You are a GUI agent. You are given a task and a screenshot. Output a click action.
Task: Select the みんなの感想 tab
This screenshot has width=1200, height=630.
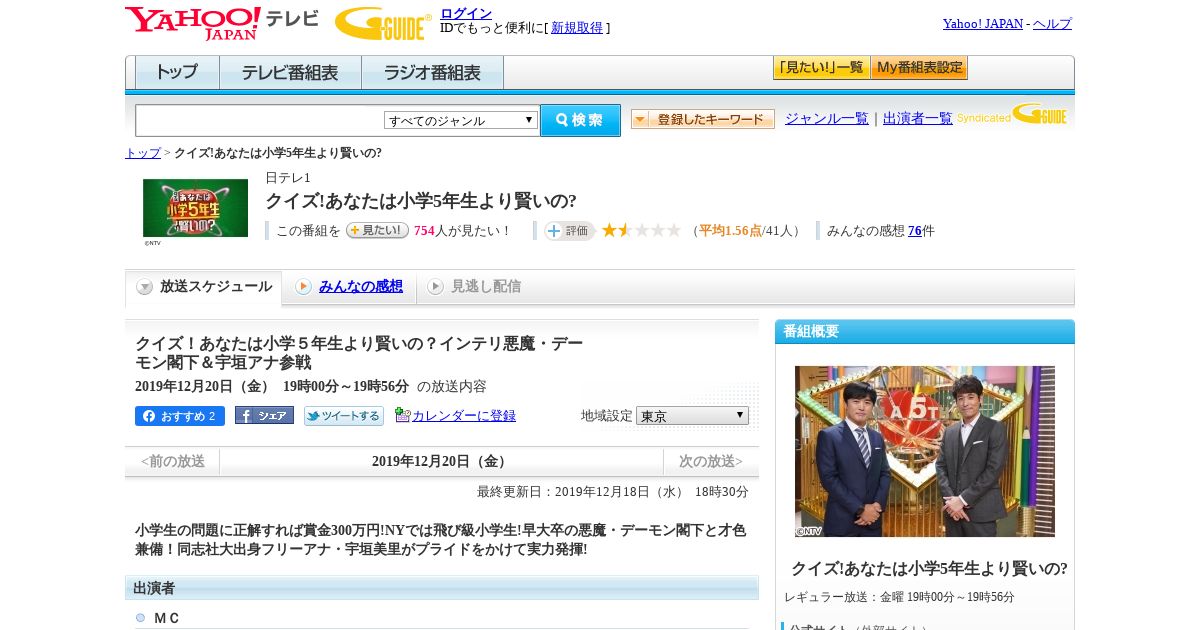[x=361, y=286]
